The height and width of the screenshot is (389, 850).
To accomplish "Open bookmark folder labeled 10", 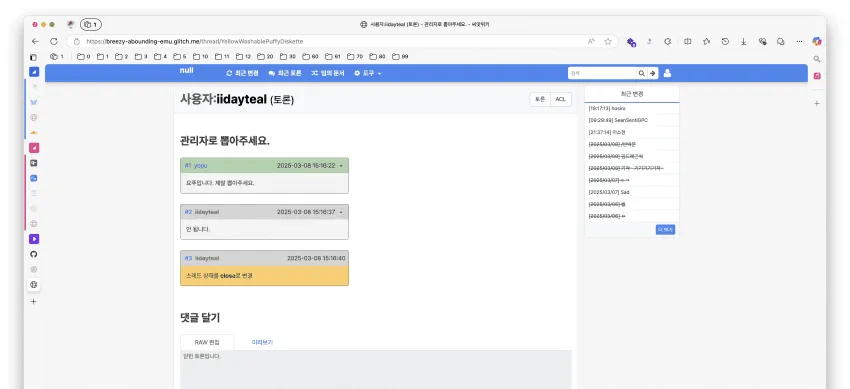I will tap(201, 56).
